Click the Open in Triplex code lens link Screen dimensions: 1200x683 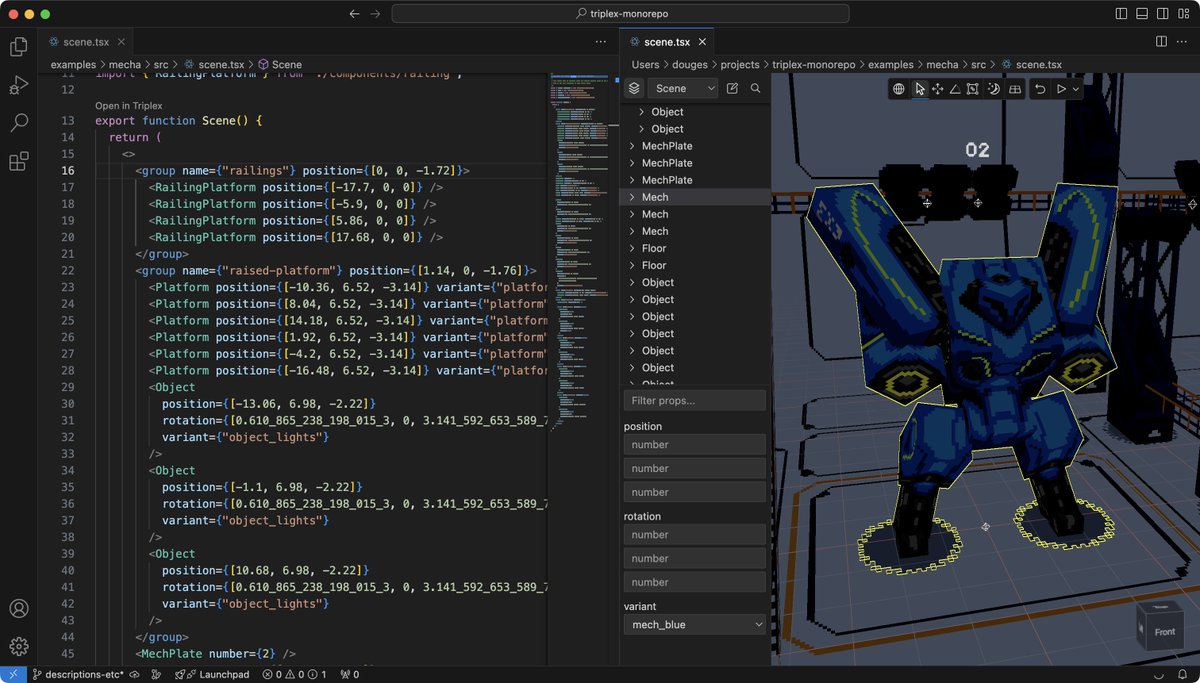(129, 105)
